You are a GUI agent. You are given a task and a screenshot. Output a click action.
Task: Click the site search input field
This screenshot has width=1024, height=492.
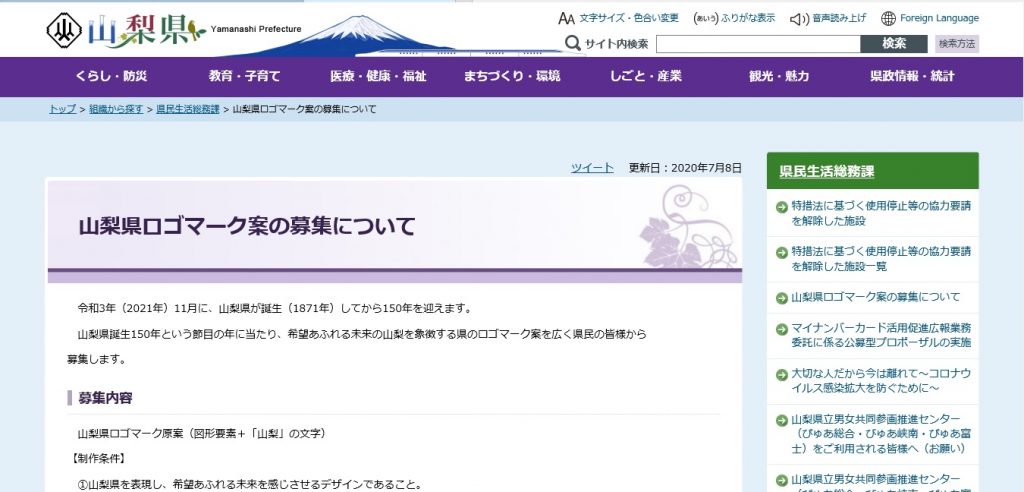(758, 44)
